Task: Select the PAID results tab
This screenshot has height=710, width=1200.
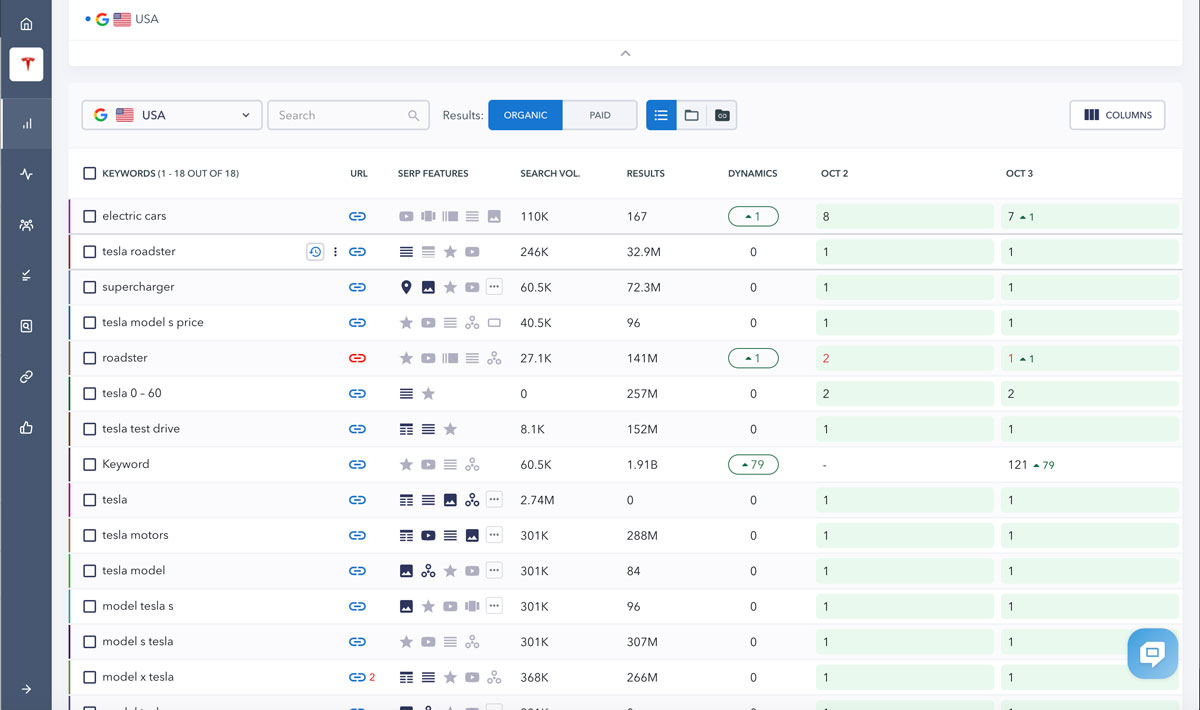Action: click(600, 115)
